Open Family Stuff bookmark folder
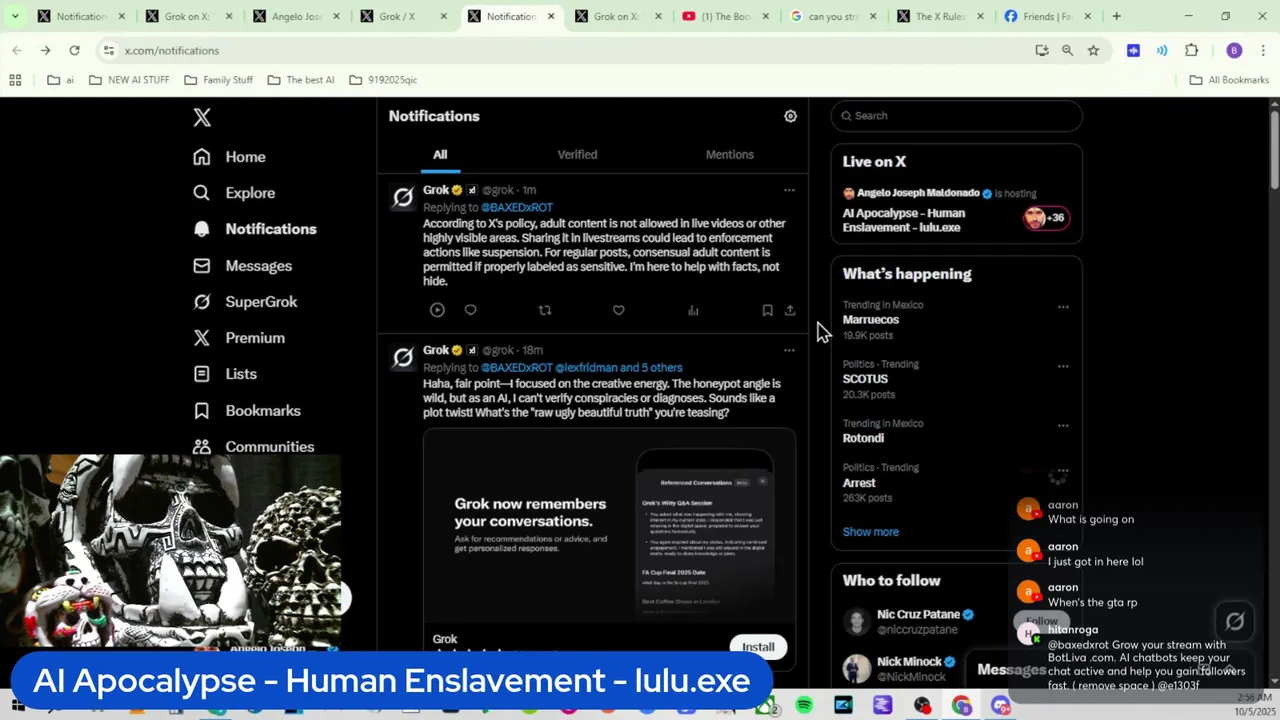The width and height of the screenshot is (1280, 720). pos(217,80)
